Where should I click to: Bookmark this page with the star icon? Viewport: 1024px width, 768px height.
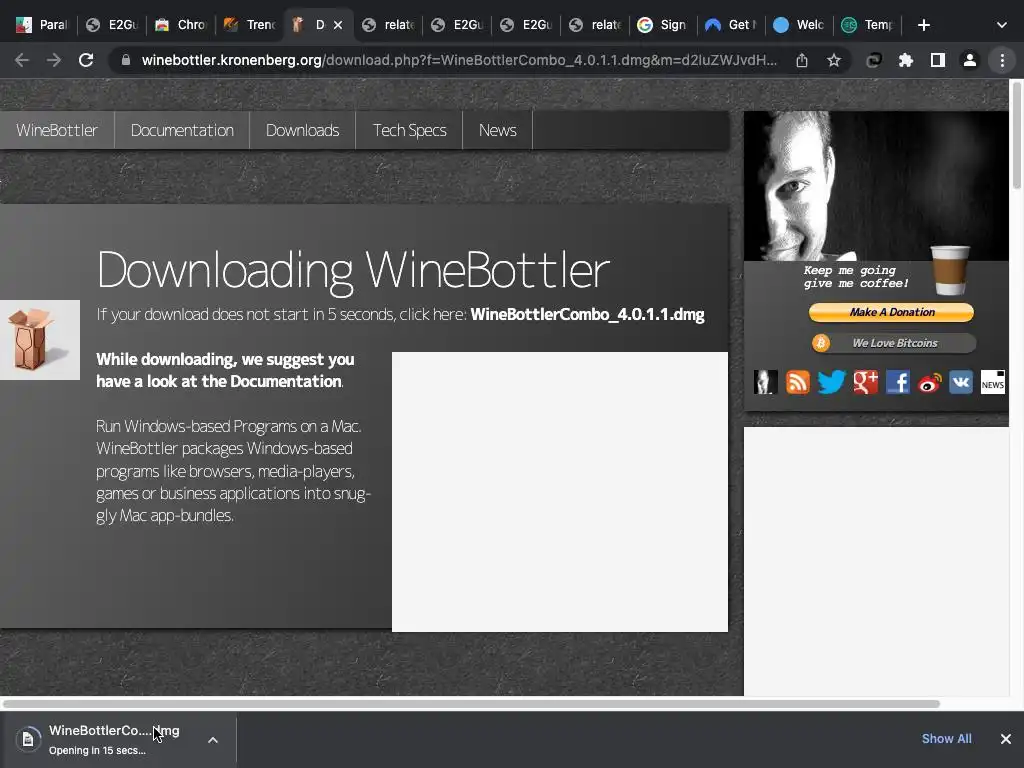834,61
